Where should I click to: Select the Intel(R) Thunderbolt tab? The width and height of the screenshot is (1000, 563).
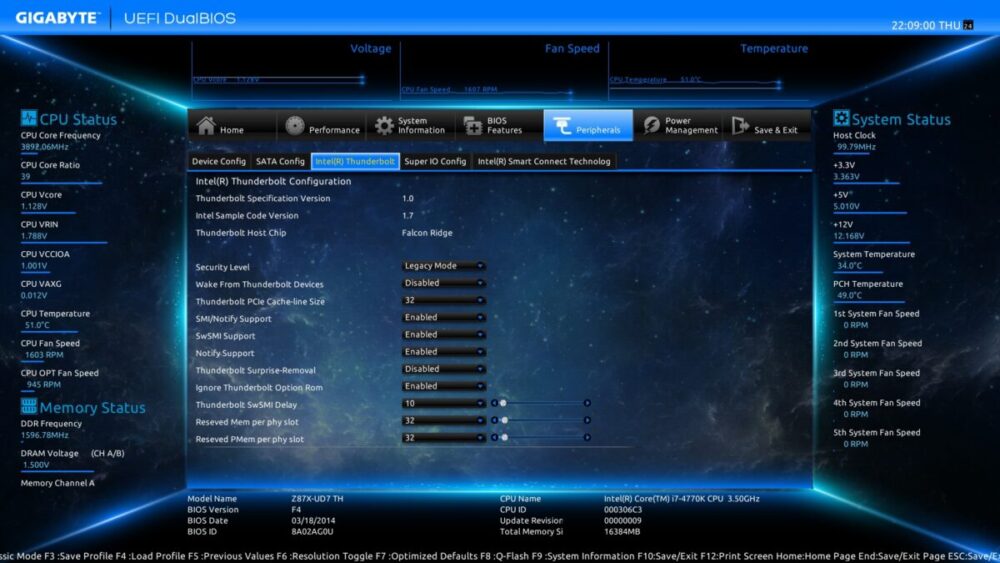(355, 161)
